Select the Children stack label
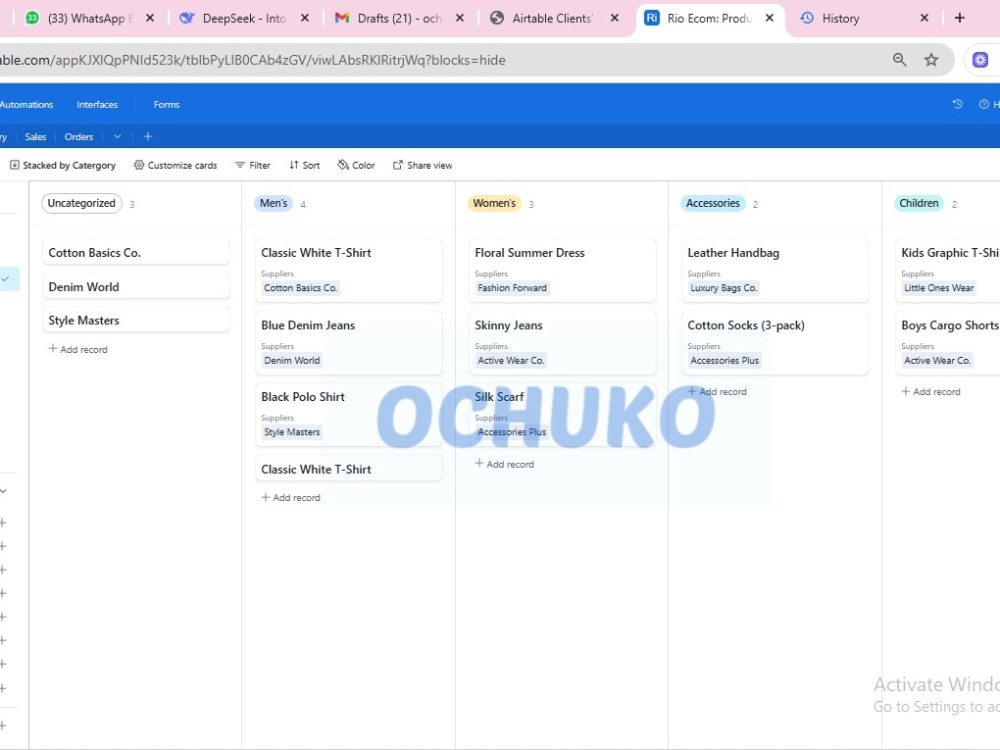Viewport: 1000px width, 750px height. [x=918, y=203]
